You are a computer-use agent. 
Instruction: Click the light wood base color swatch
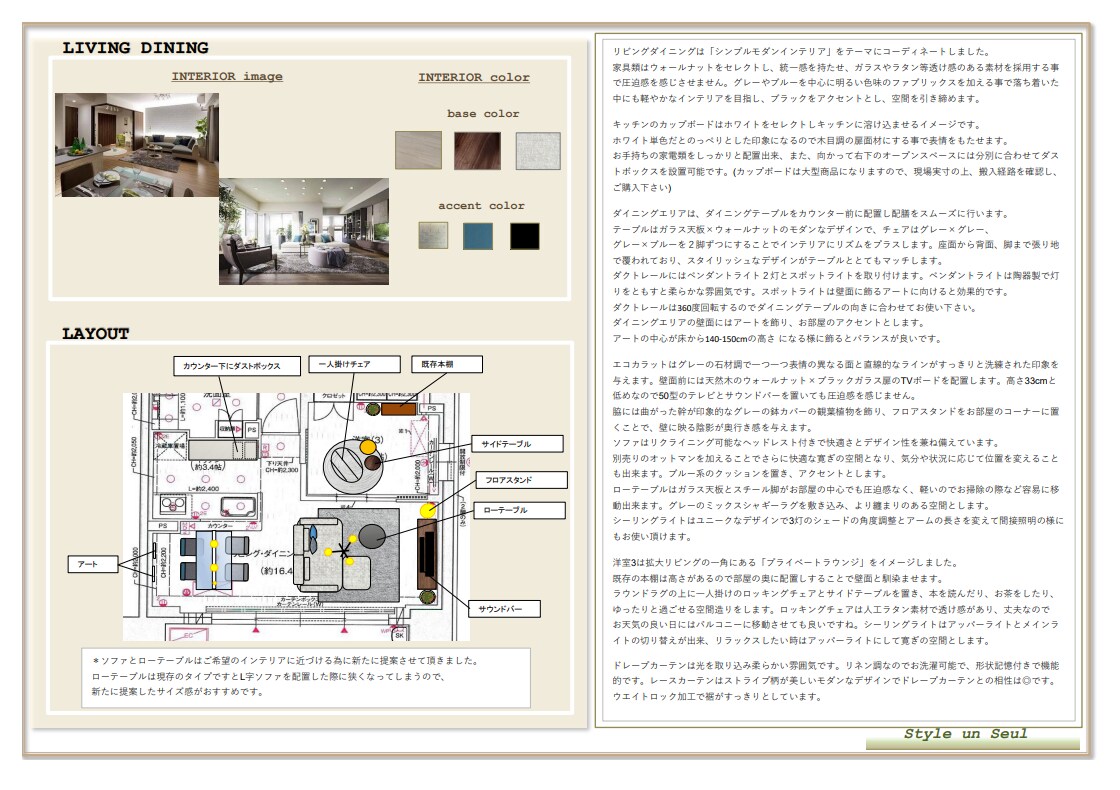pos(418,150)
